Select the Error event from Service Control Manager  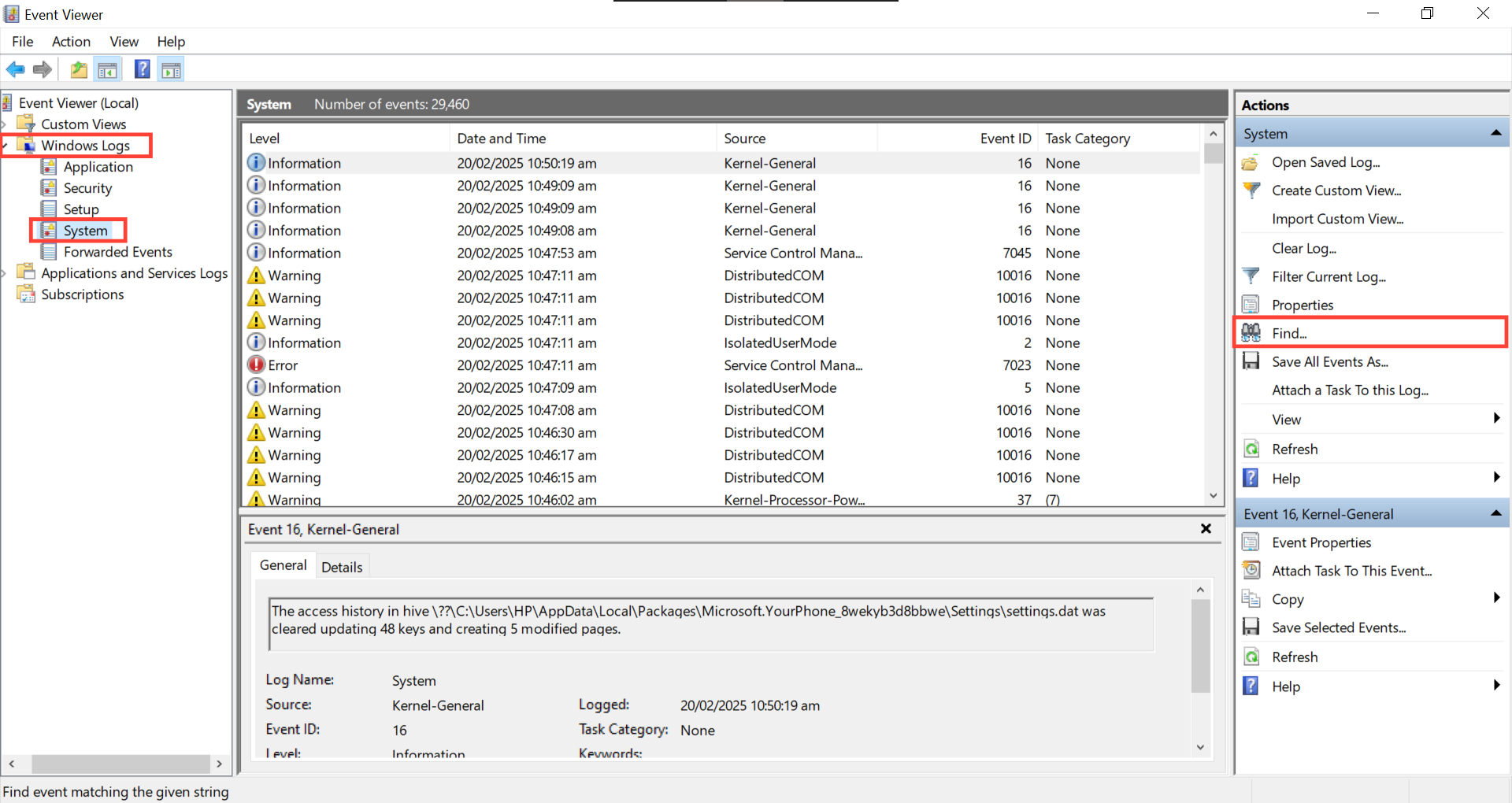tap(722, 365)
